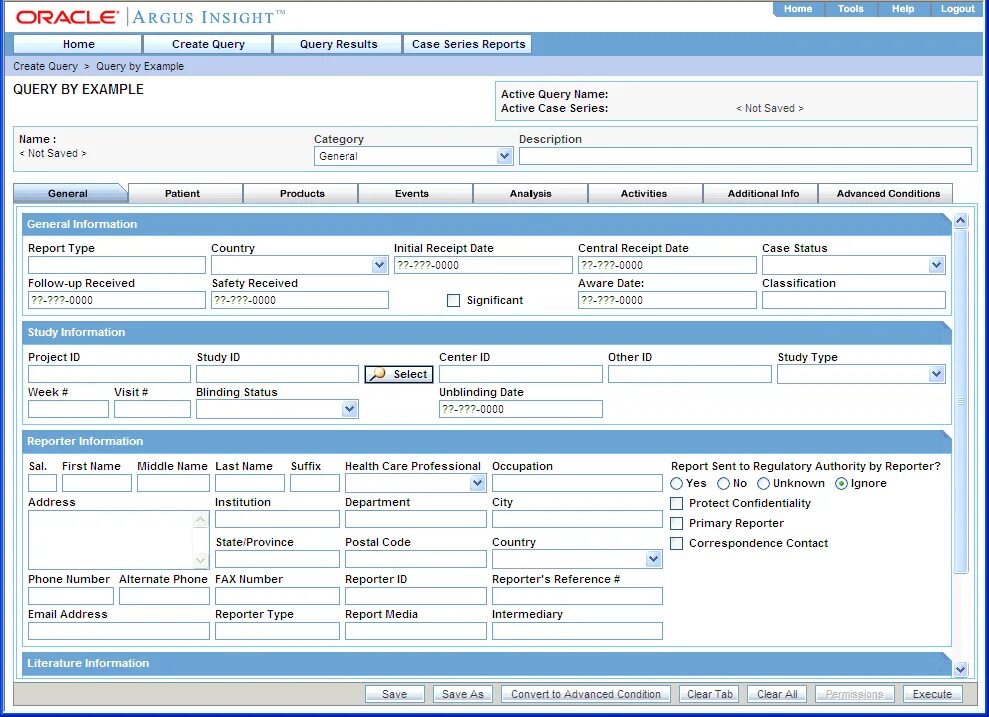The image size is (989, 717).
Task: Click the Address box scroll down arrow
Action: (x=200, y=560)
